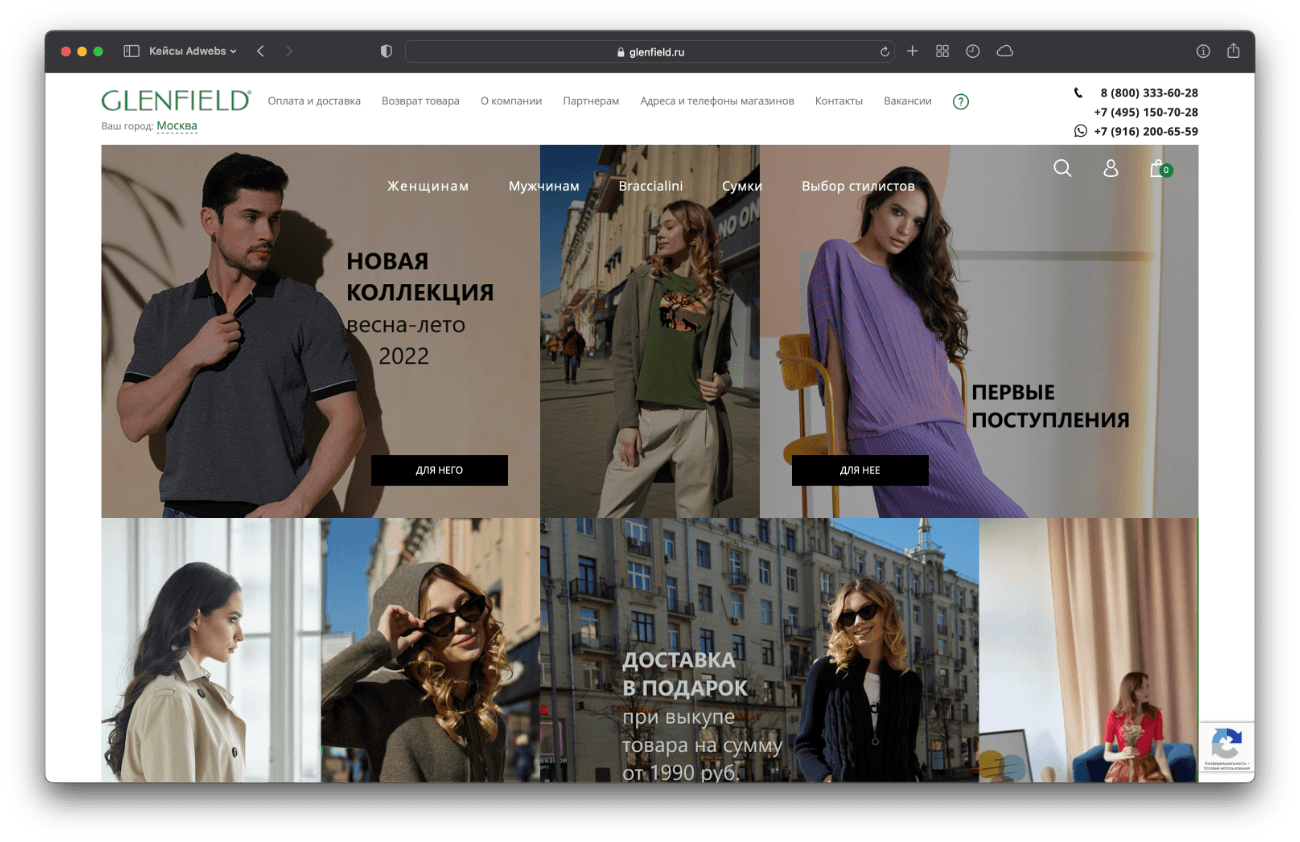Open the woman in beige trench coat photo
The width and height of the screenshot is (1300, 842).
(x=211, y=650)
